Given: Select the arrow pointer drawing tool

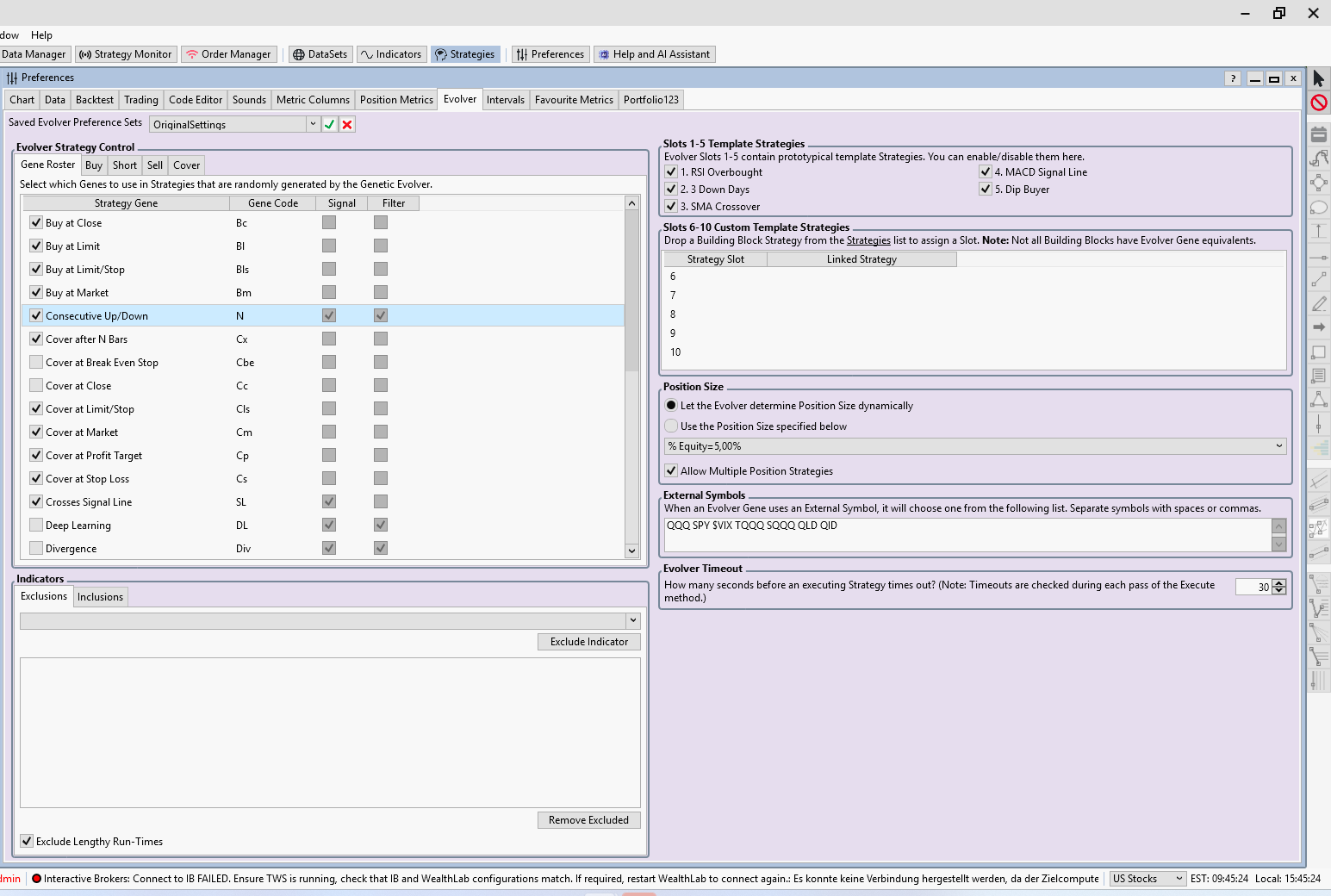Looking at the screenshot, I should [1318, 78].
